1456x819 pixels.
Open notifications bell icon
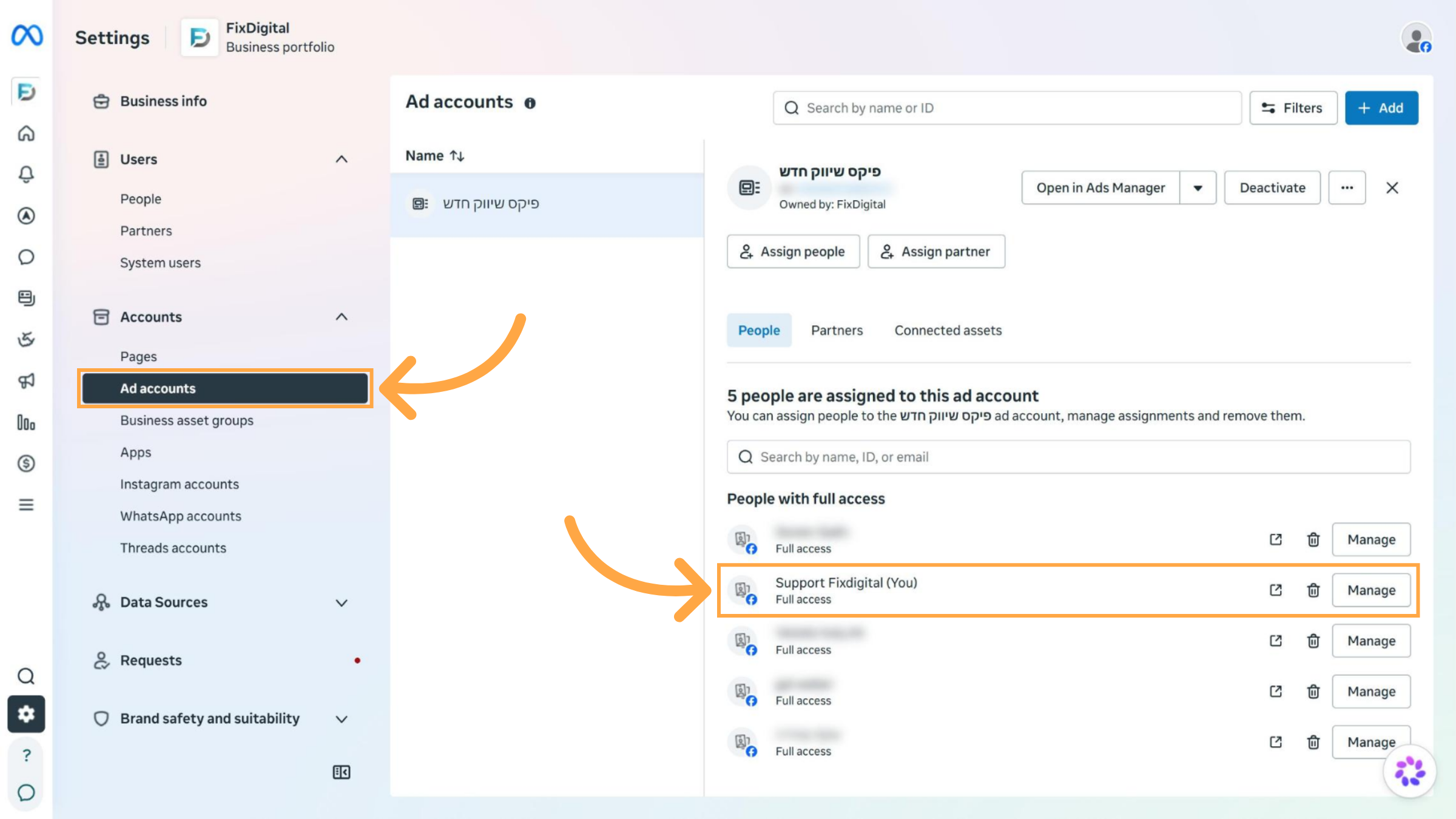tap(26, 174)
